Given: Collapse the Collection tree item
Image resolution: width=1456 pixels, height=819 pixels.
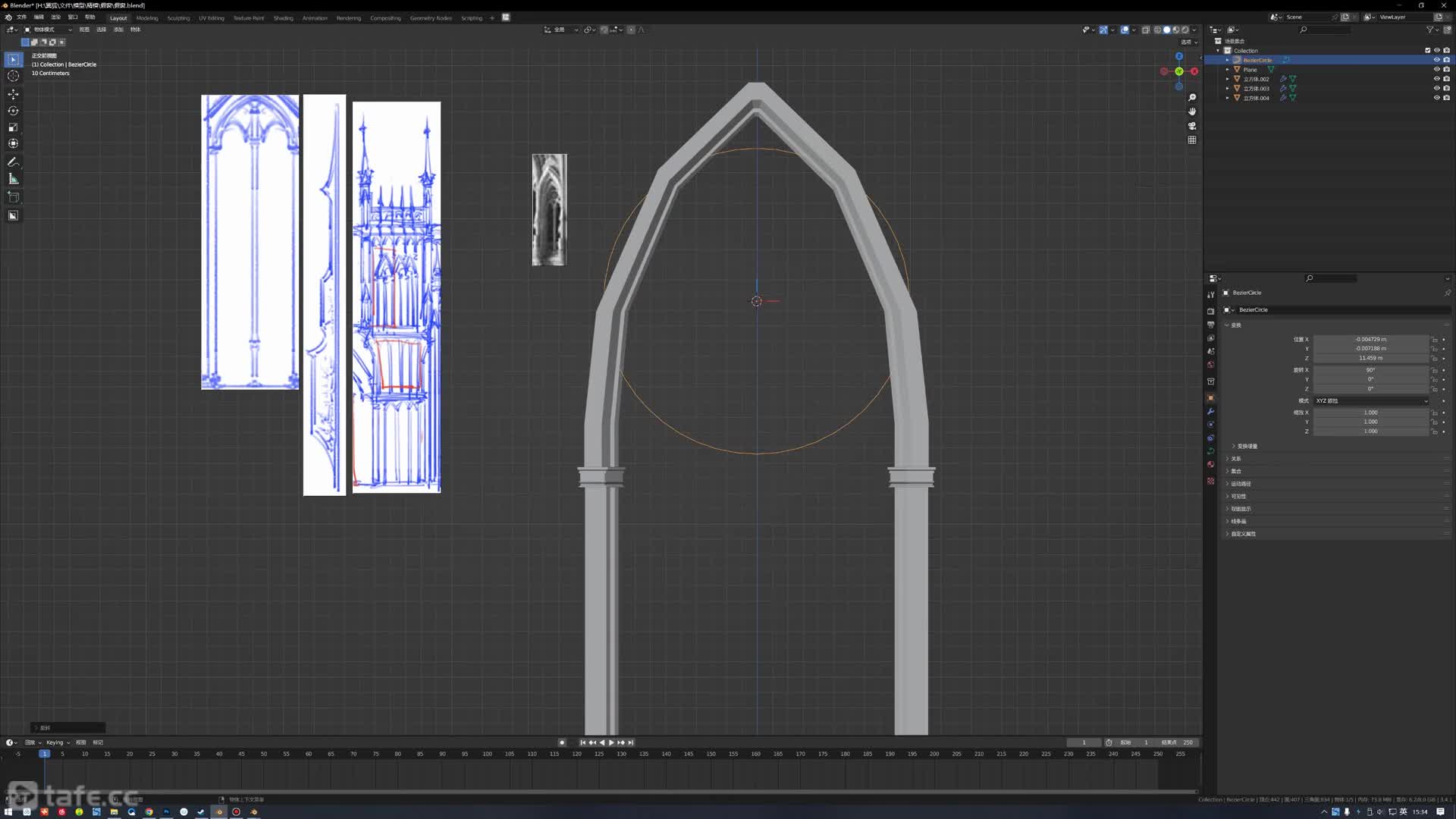Looking at the screenshot, I should pyautogui.click(x=1219, y=50).
